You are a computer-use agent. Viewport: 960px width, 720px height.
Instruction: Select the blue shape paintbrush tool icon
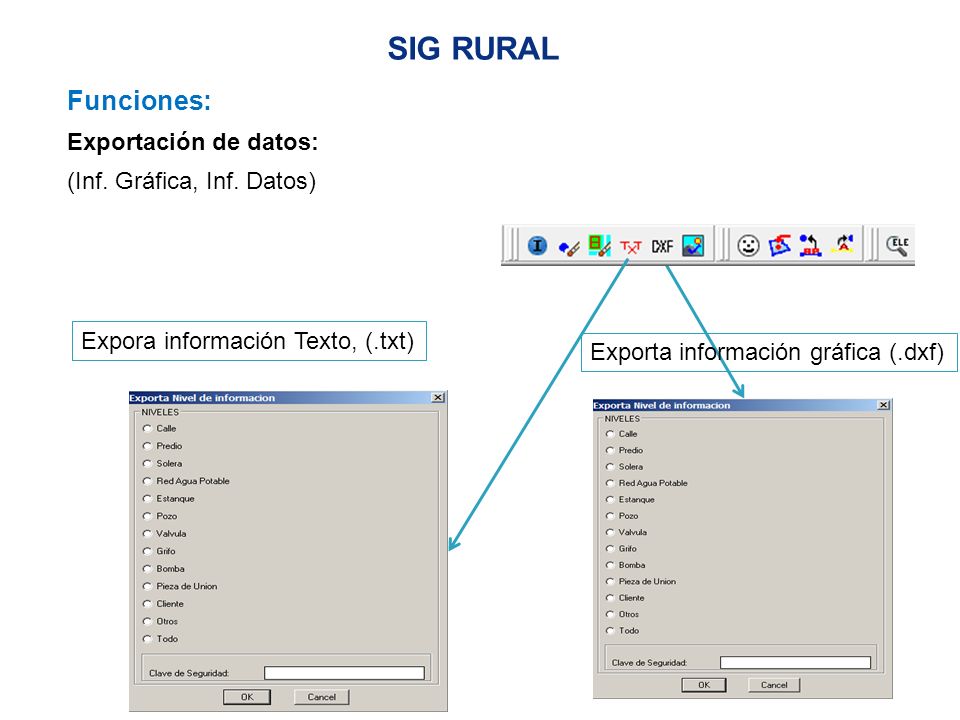[x=569, y=247]
